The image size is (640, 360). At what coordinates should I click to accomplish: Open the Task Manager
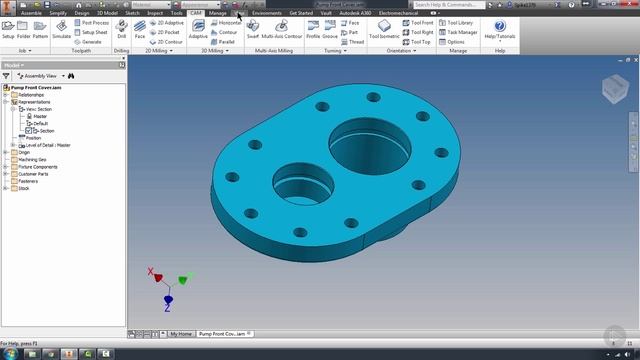458,32
